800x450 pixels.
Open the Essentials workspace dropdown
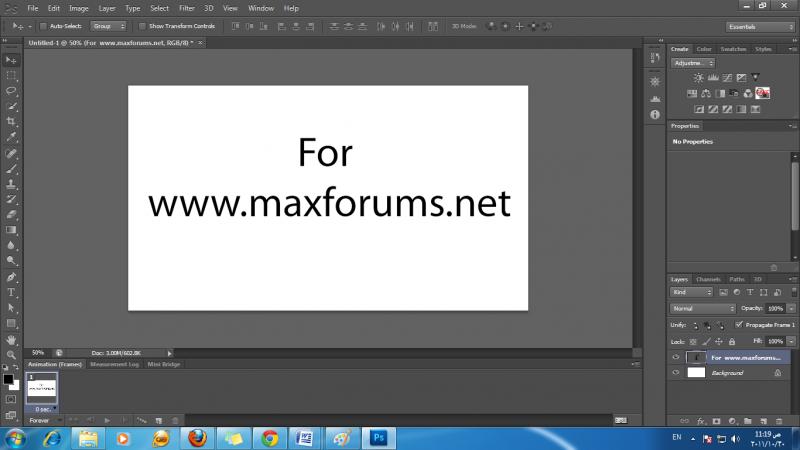(x=760, y=27)
